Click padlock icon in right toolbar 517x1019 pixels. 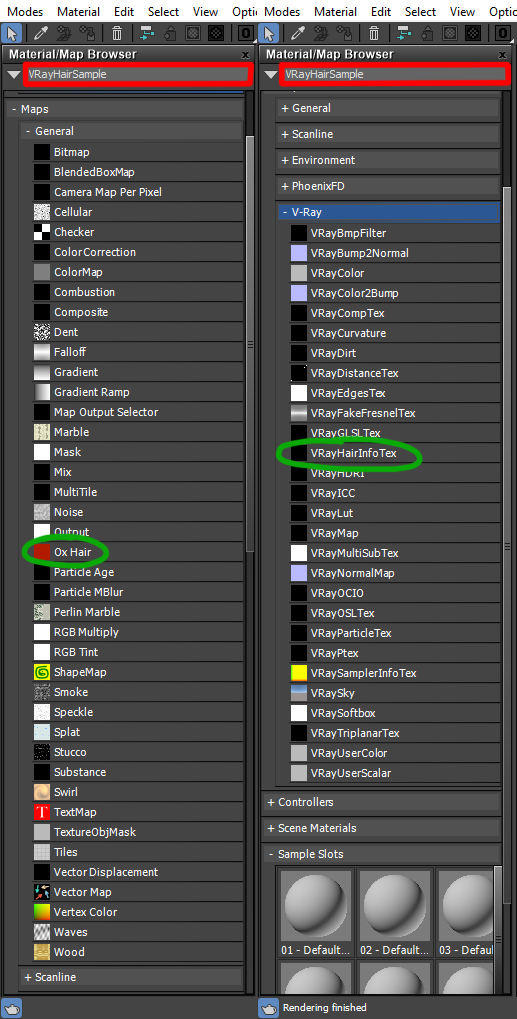coord(428,33)
